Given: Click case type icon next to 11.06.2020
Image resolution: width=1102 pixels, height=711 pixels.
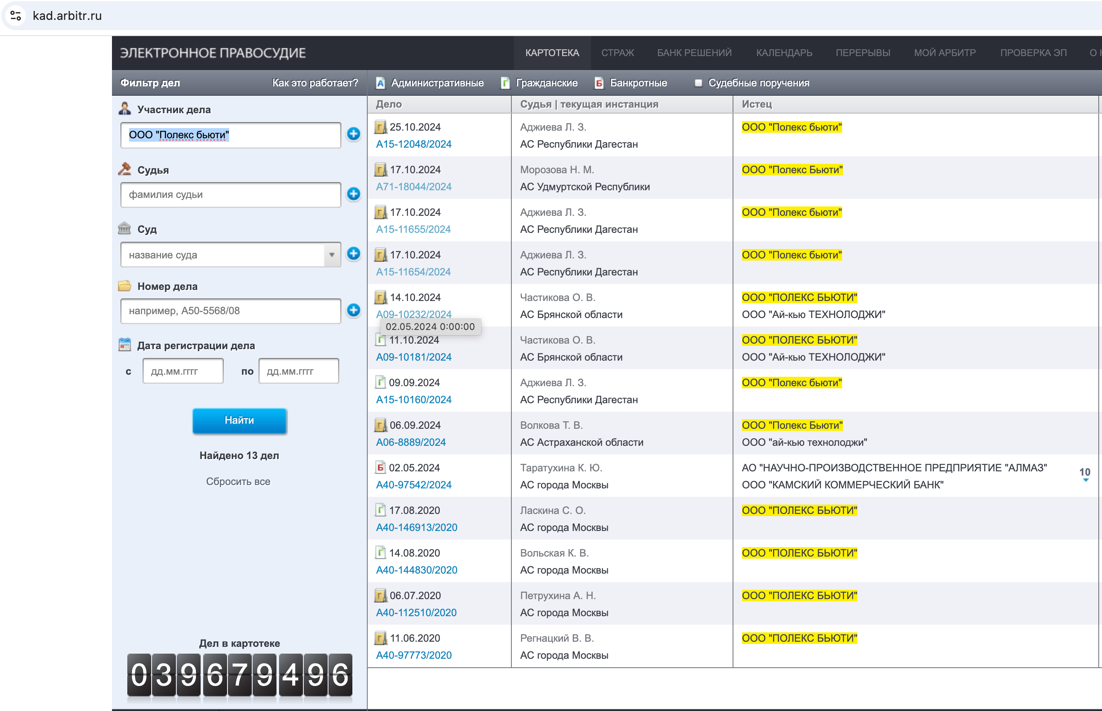Looking at the screenshot, I should click(381, 638).
